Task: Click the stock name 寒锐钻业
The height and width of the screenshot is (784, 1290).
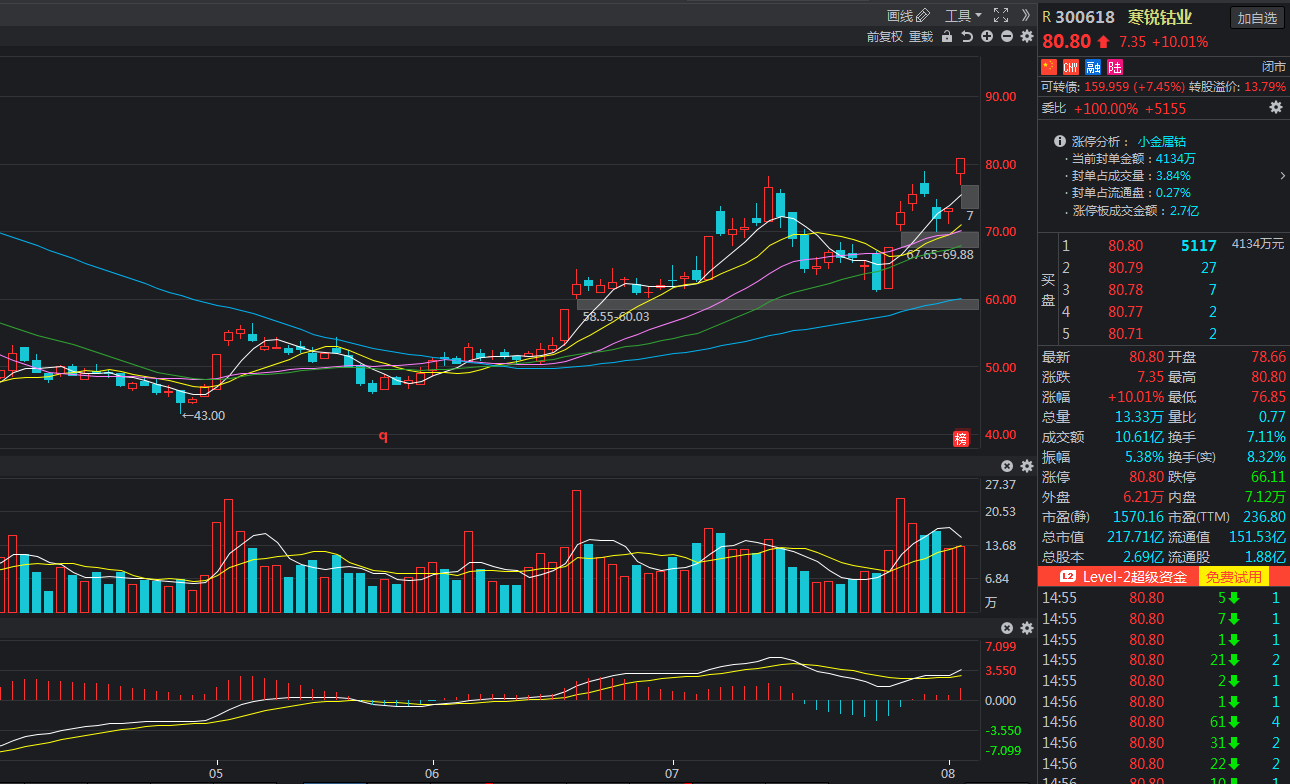Action: click(1160, 17)
